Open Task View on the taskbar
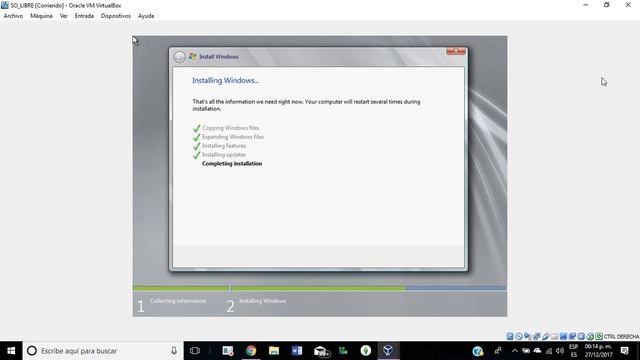 195,351
